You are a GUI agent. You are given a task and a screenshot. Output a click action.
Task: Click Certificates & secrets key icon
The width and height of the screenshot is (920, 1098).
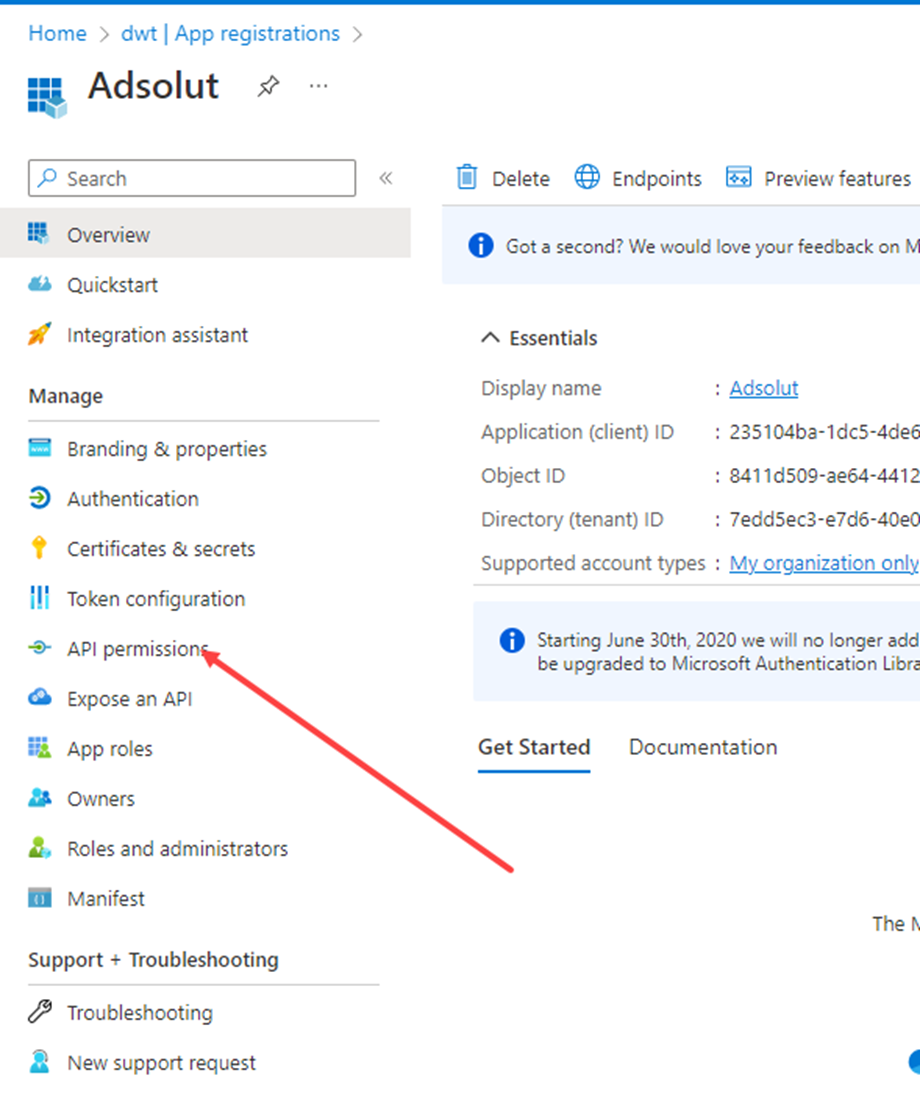[x=39, y=549]
